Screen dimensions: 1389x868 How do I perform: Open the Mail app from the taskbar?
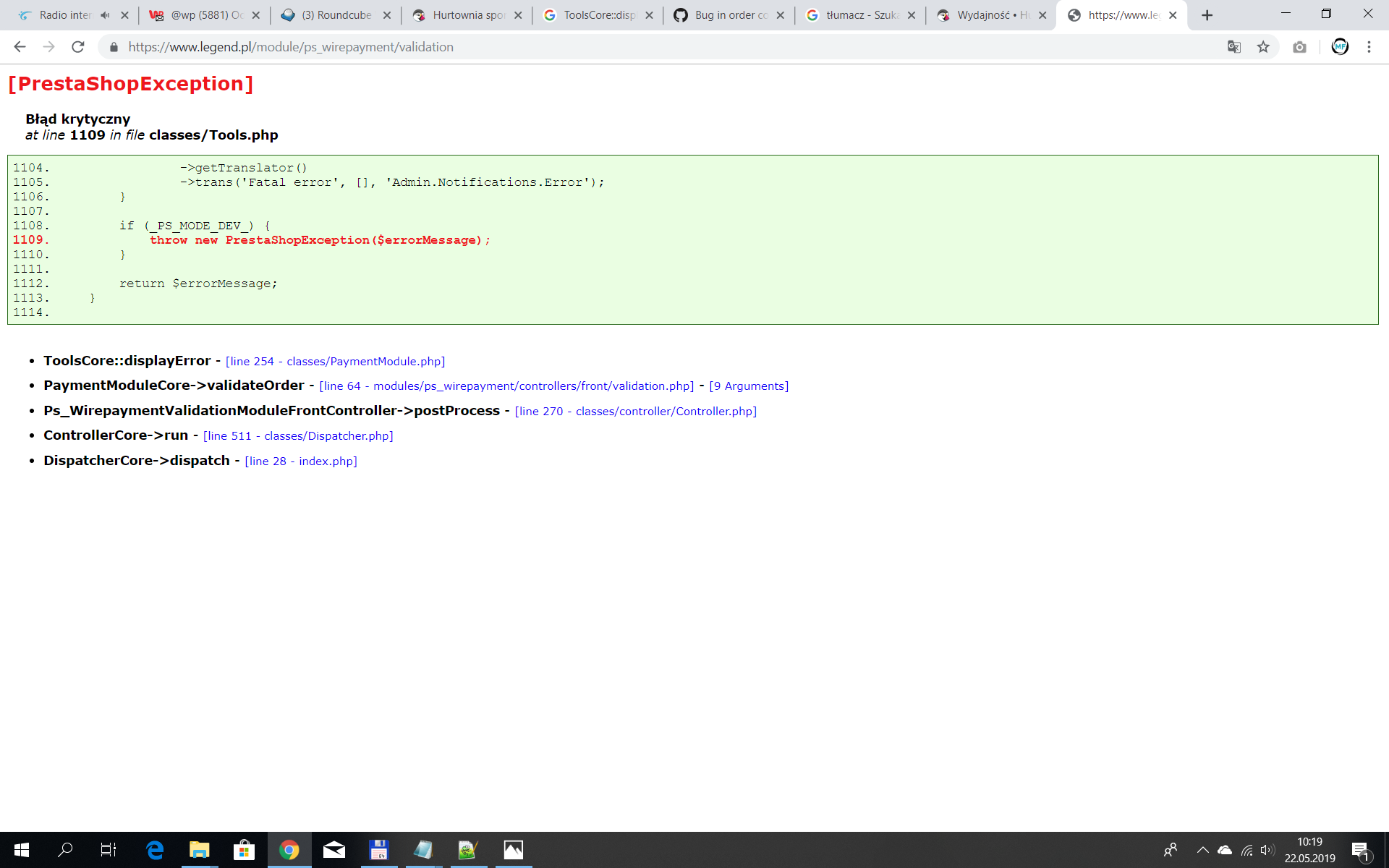(334, 850)
